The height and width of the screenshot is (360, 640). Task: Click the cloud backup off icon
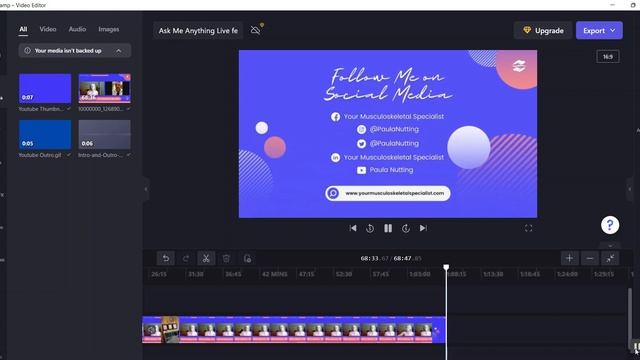pos(256,30)
